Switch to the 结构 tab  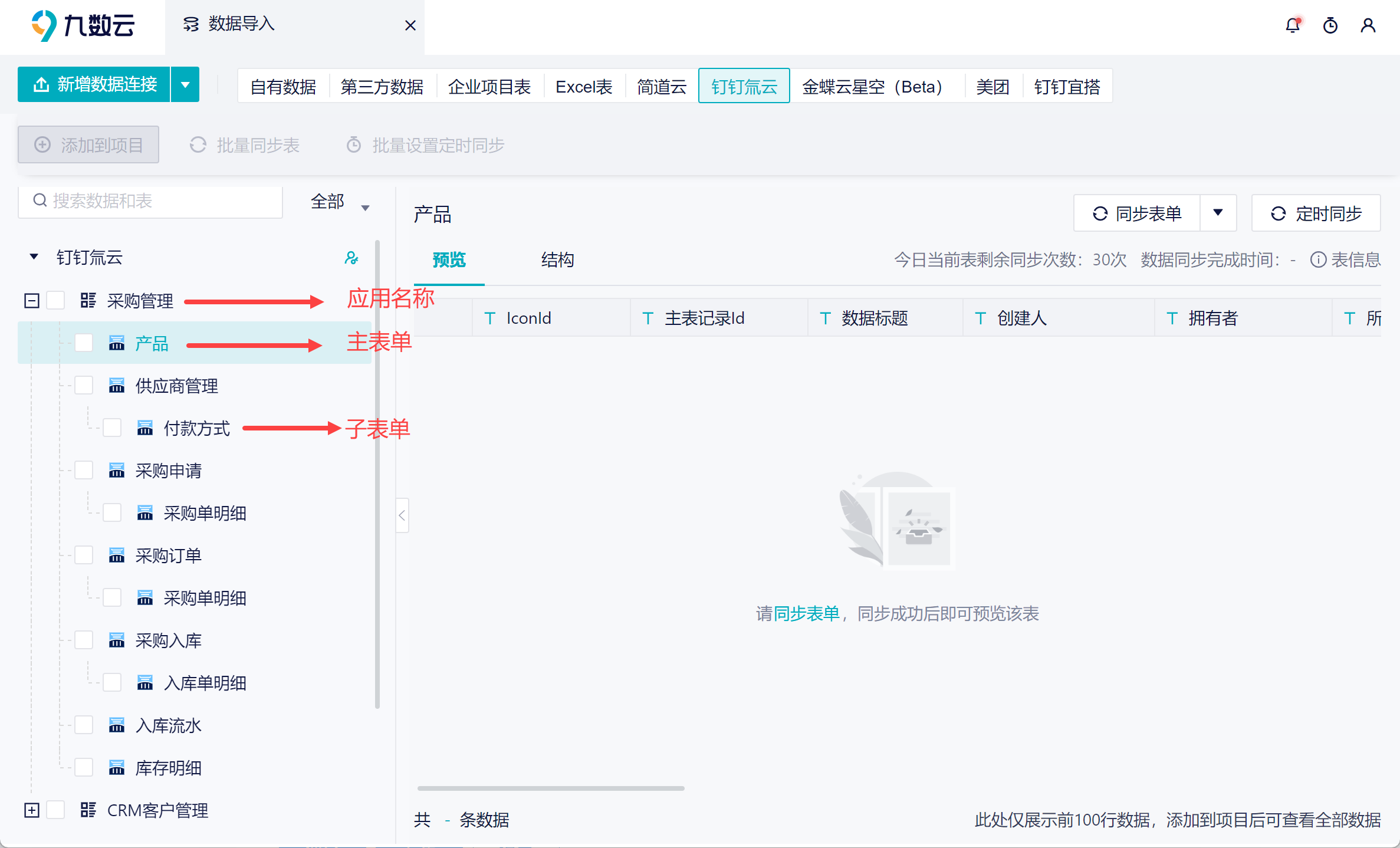coord(557,259)
